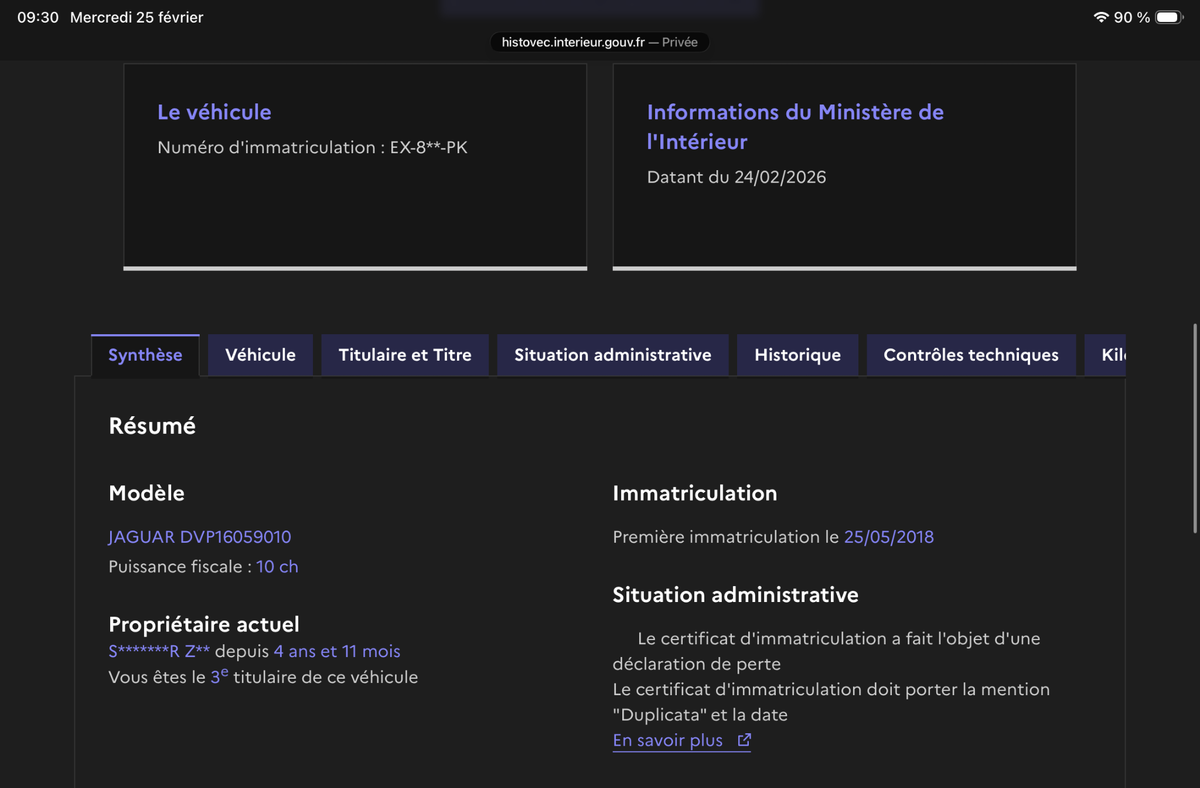1200x788 pixels.
Task: Click the 10 ch fiscal power value
Action: point(277,567)
